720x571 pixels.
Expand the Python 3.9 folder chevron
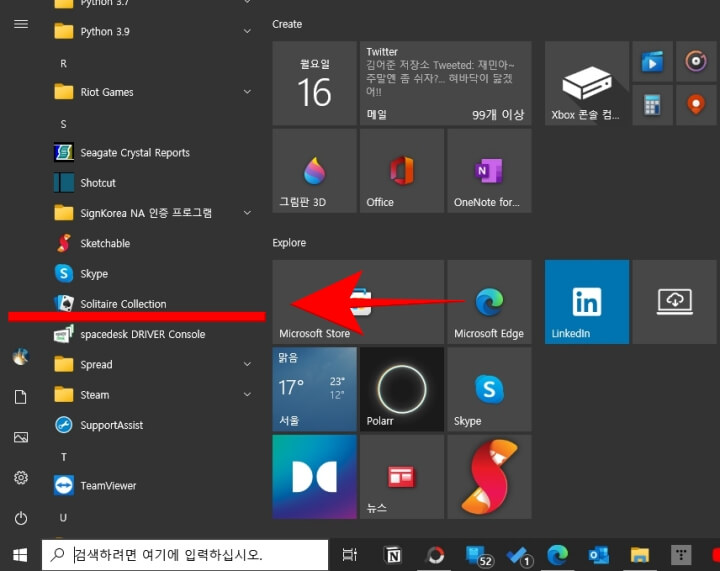[247, 31]
